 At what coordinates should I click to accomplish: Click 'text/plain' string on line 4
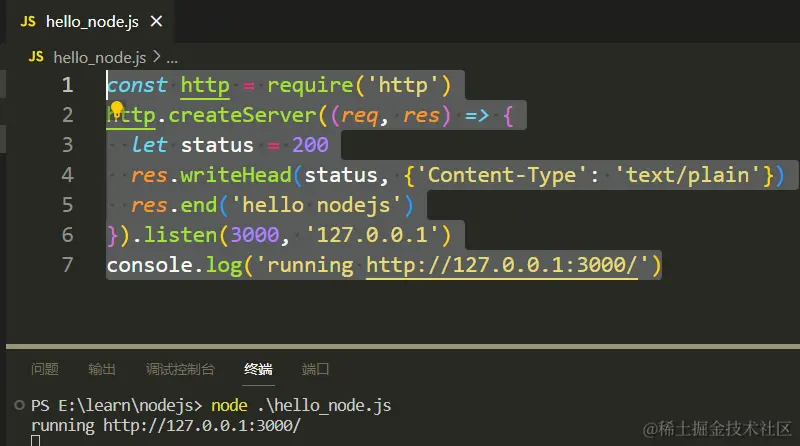[688, 175]
